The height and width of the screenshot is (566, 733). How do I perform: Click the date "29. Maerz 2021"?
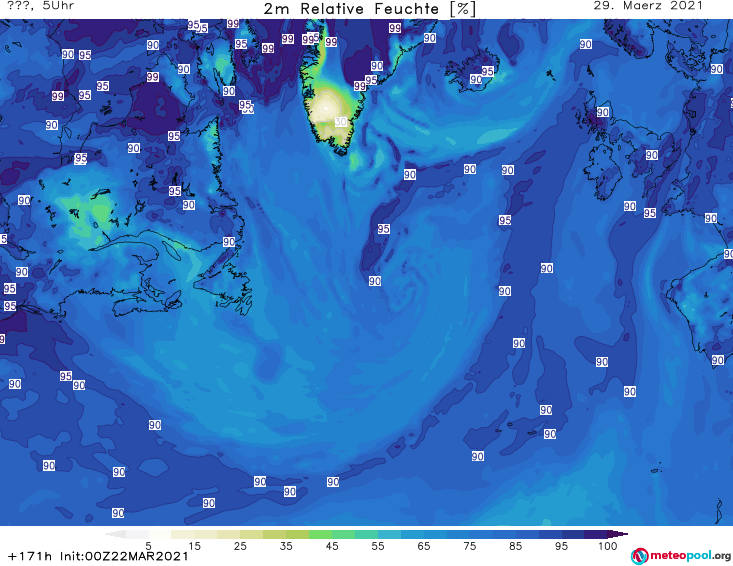pos(648,6)
